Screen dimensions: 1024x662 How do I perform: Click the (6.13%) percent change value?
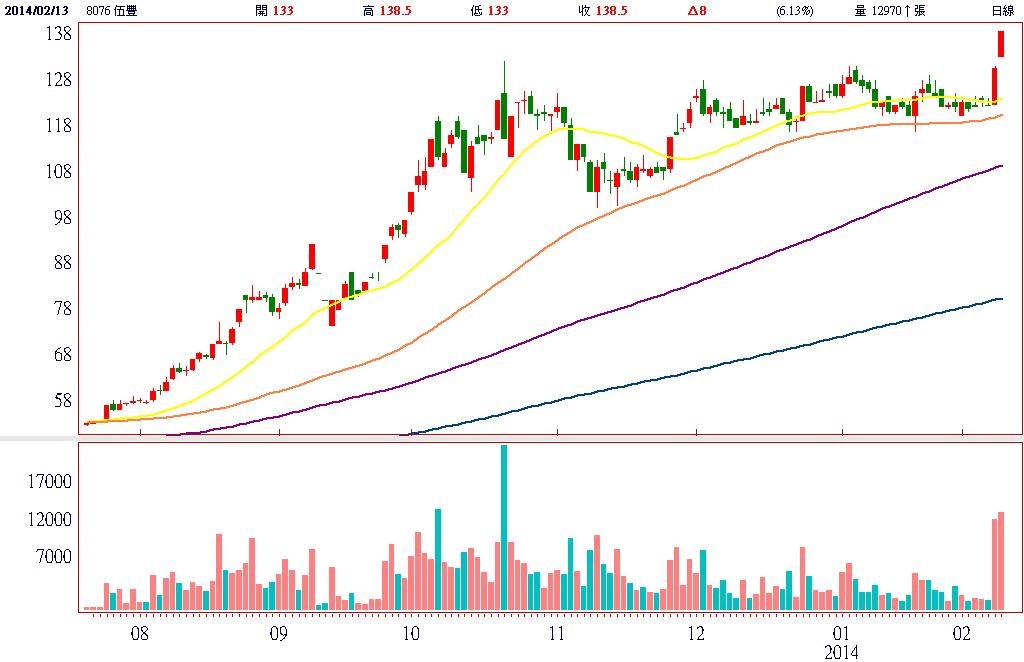point(795,11)
